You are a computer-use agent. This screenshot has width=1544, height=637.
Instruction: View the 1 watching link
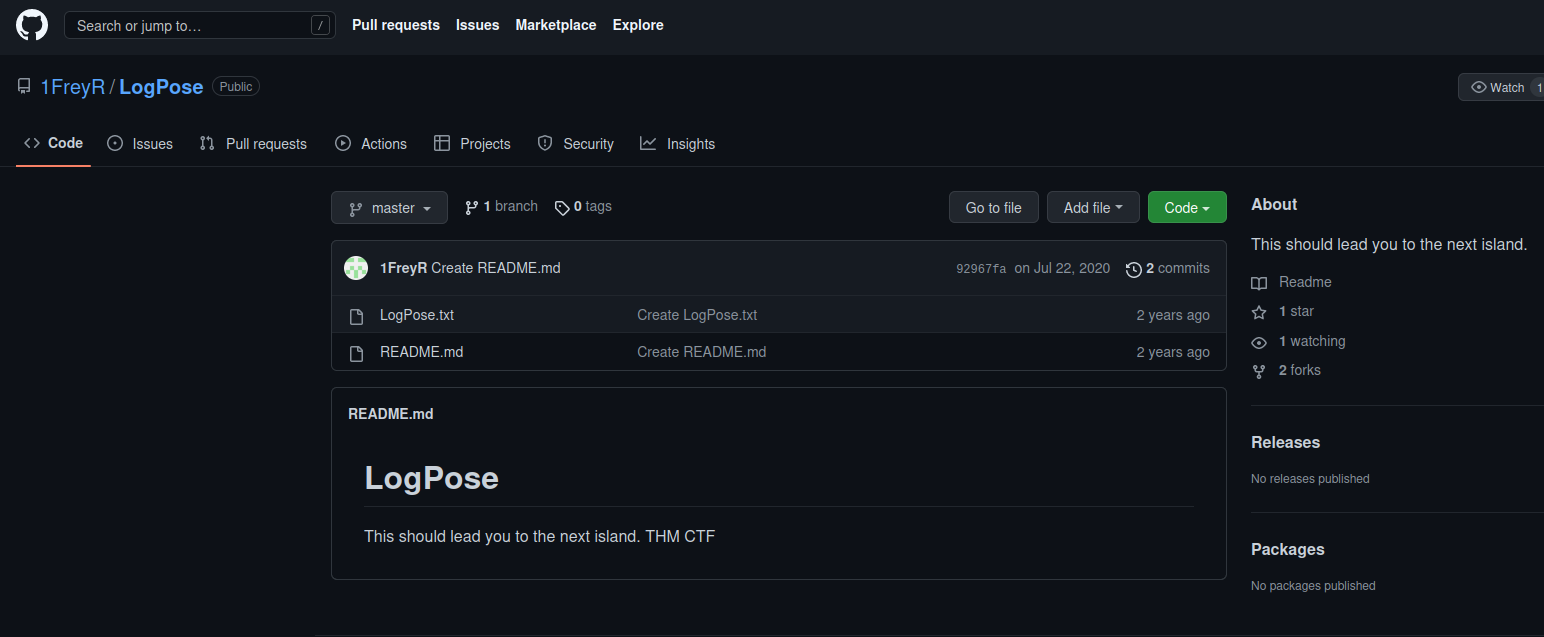(x=1312, y=341)
